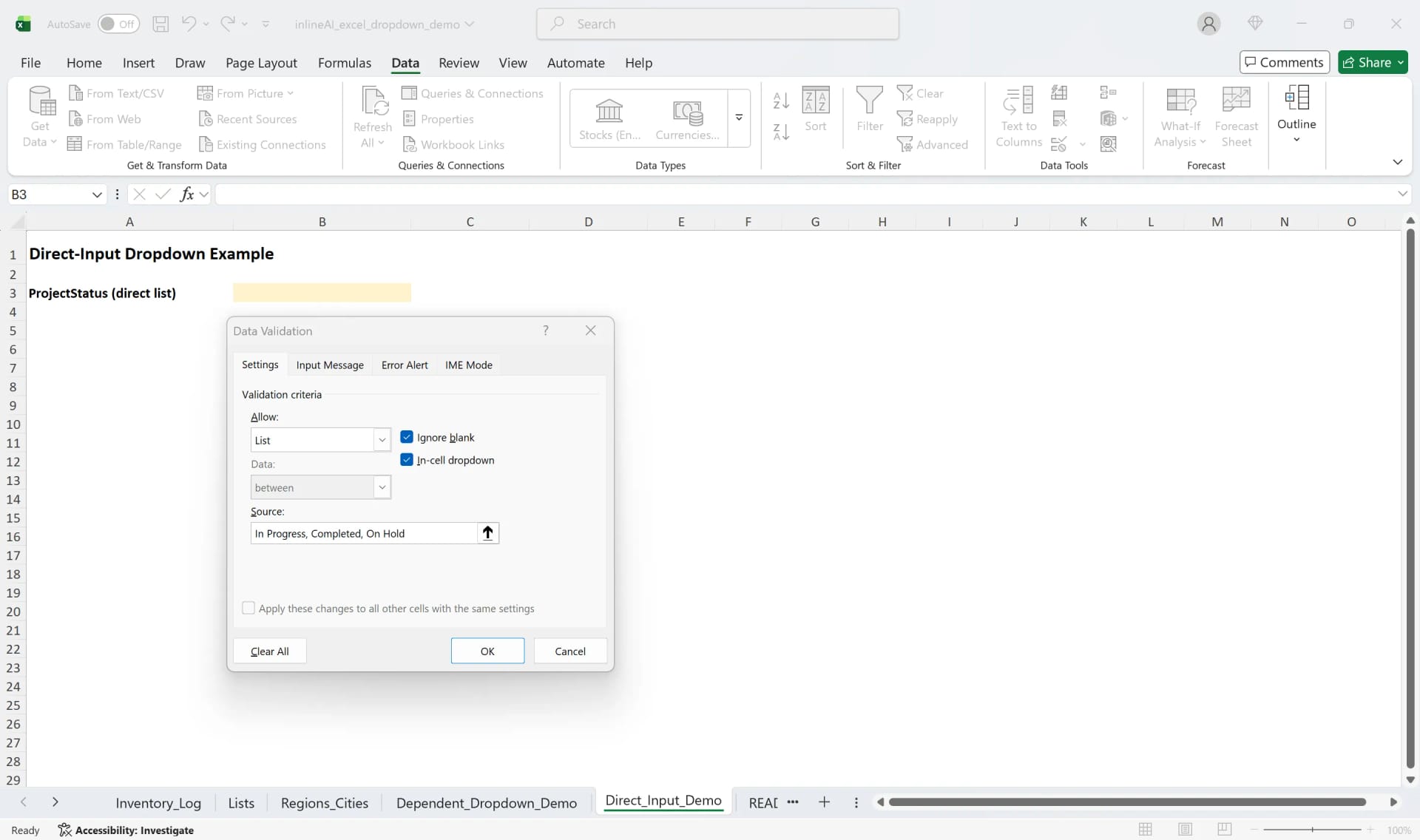This screenshot has height=840, width=1420.
Task: Click the Source collapse dialog arrow
Action: (x=487, y=532)
